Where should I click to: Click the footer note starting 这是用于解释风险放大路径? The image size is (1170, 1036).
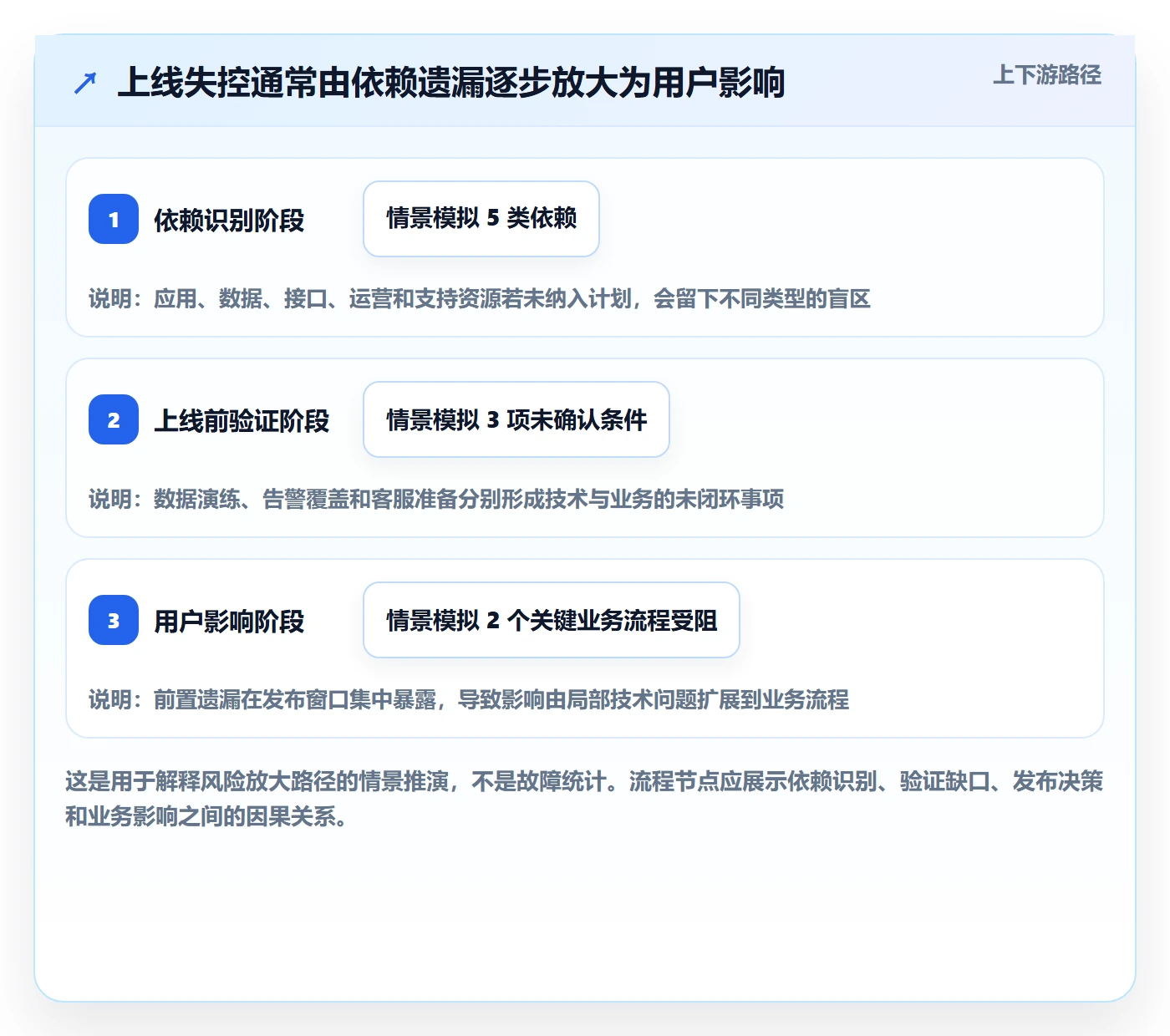click(584, 799)
